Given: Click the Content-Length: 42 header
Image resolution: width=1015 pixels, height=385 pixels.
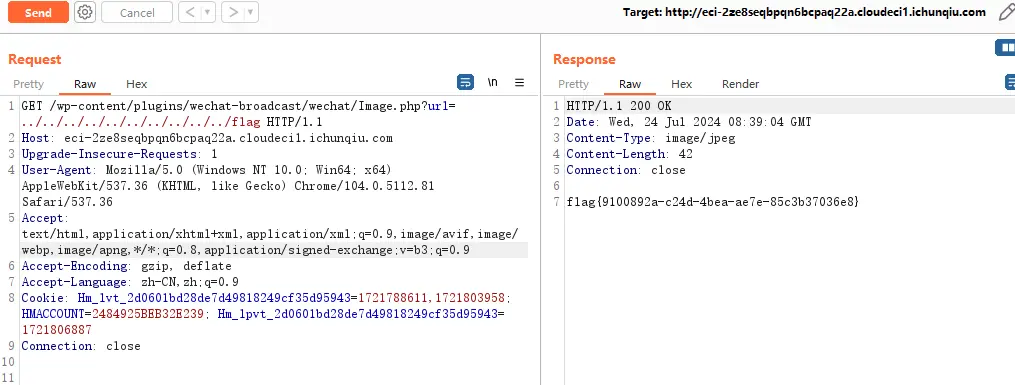Looking at the screenshot, I should coord(629,154).
